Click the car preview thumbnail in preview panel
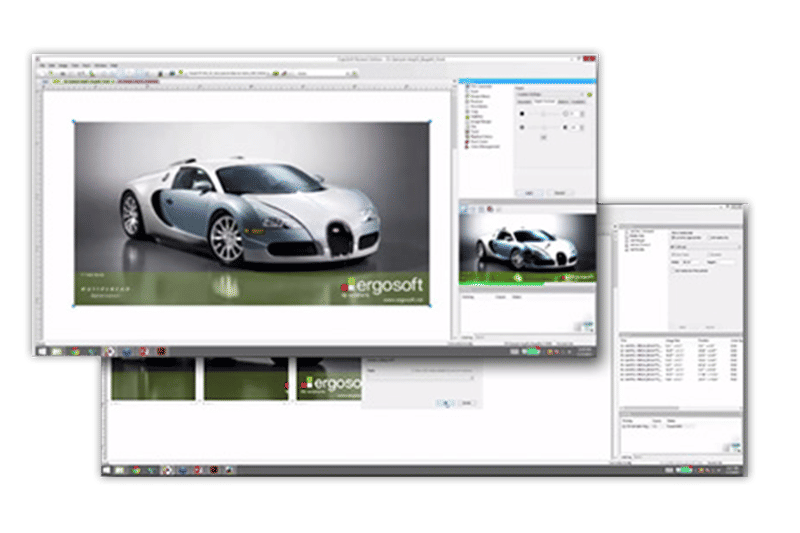 [528, 248]
